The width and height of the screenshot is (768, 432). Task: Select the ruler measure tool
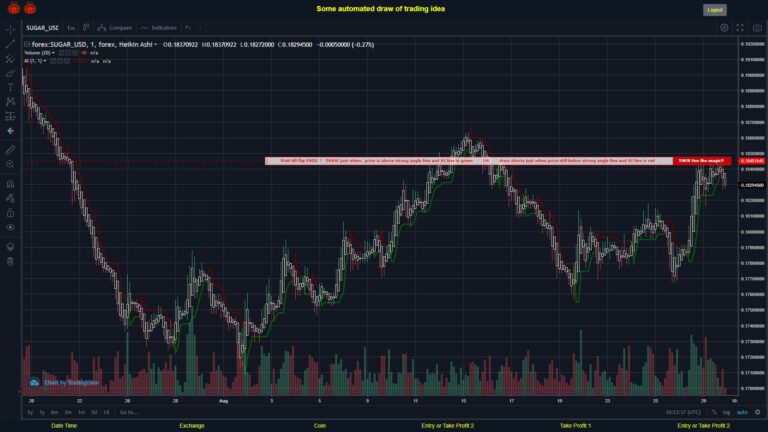[x=10, y=150]
